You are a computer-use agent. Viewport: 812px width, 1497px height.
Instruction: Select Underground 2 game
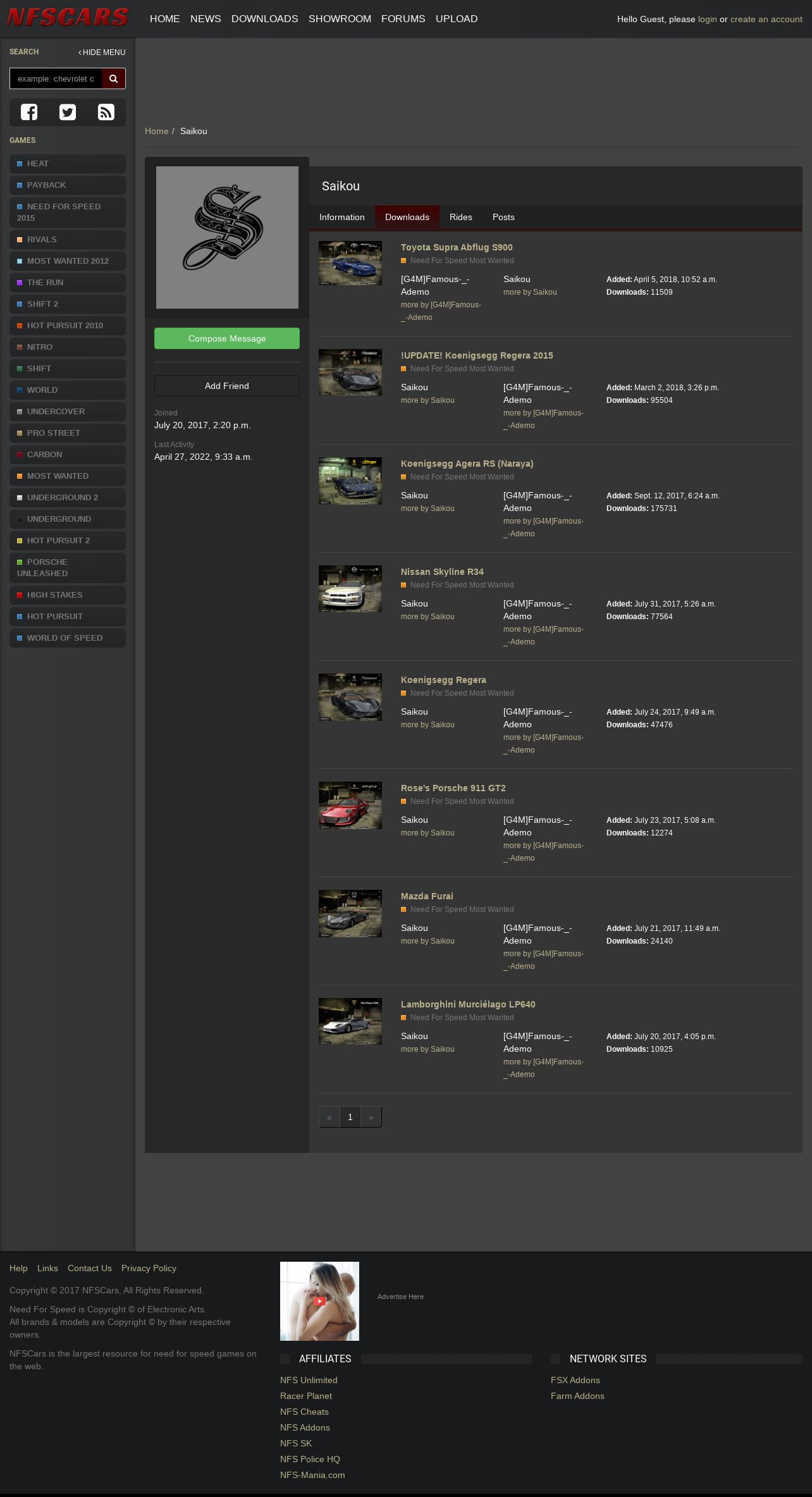(x=68, y=498)
